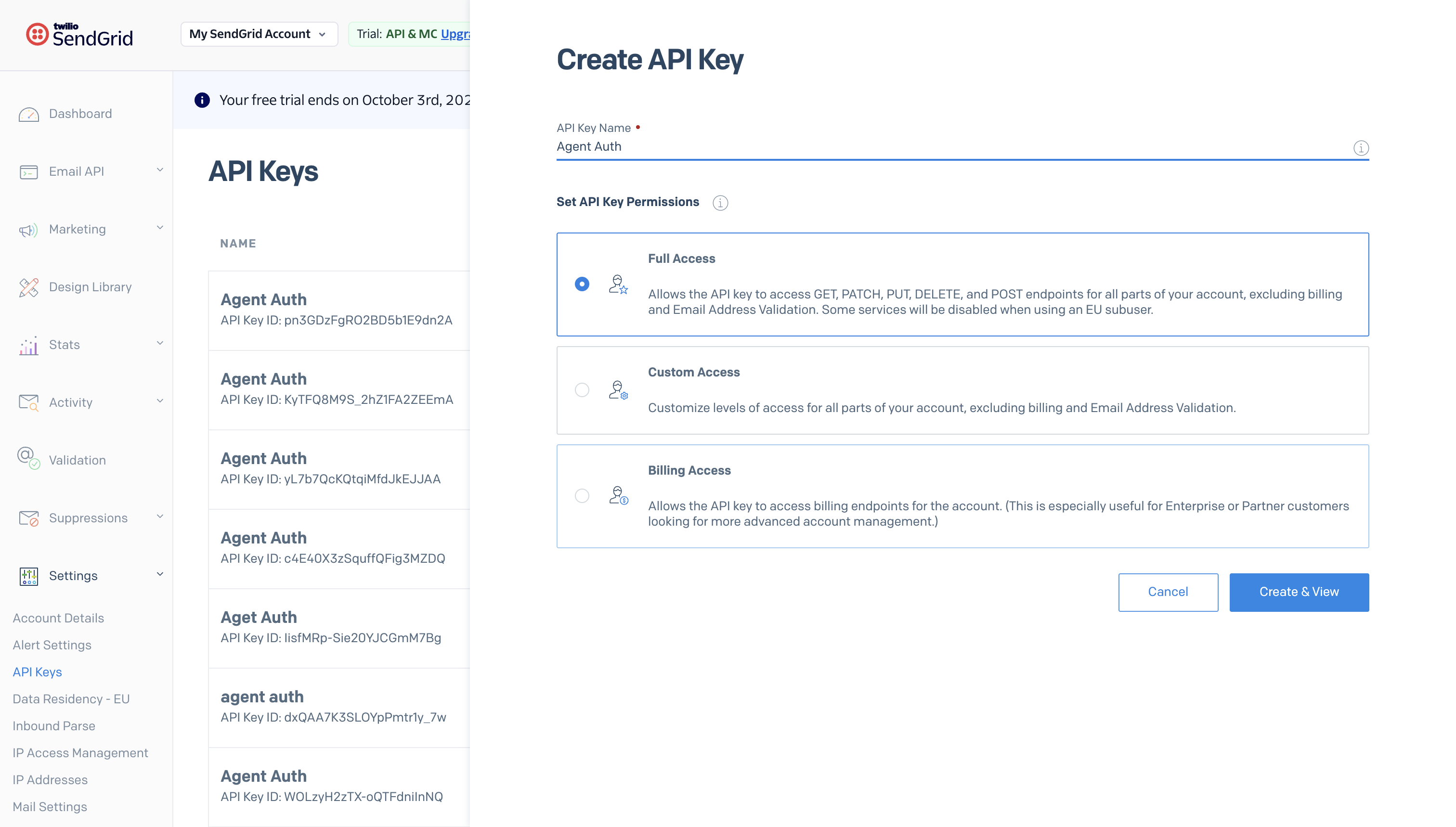The height and width of the screenshot is (827, 1456).
Task: Click the Agent Auth key with ID WOLzyH2zTX-oQTFdniInNQ
Action: tap(339, 787)
